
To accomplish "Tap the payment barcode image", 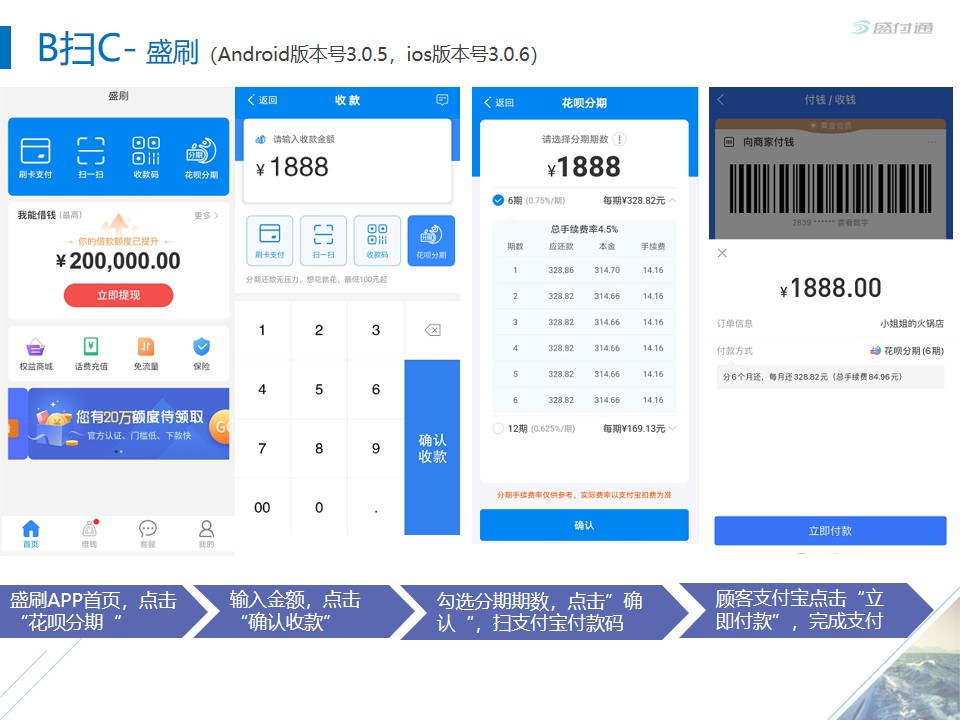I will tap(830, 189).
